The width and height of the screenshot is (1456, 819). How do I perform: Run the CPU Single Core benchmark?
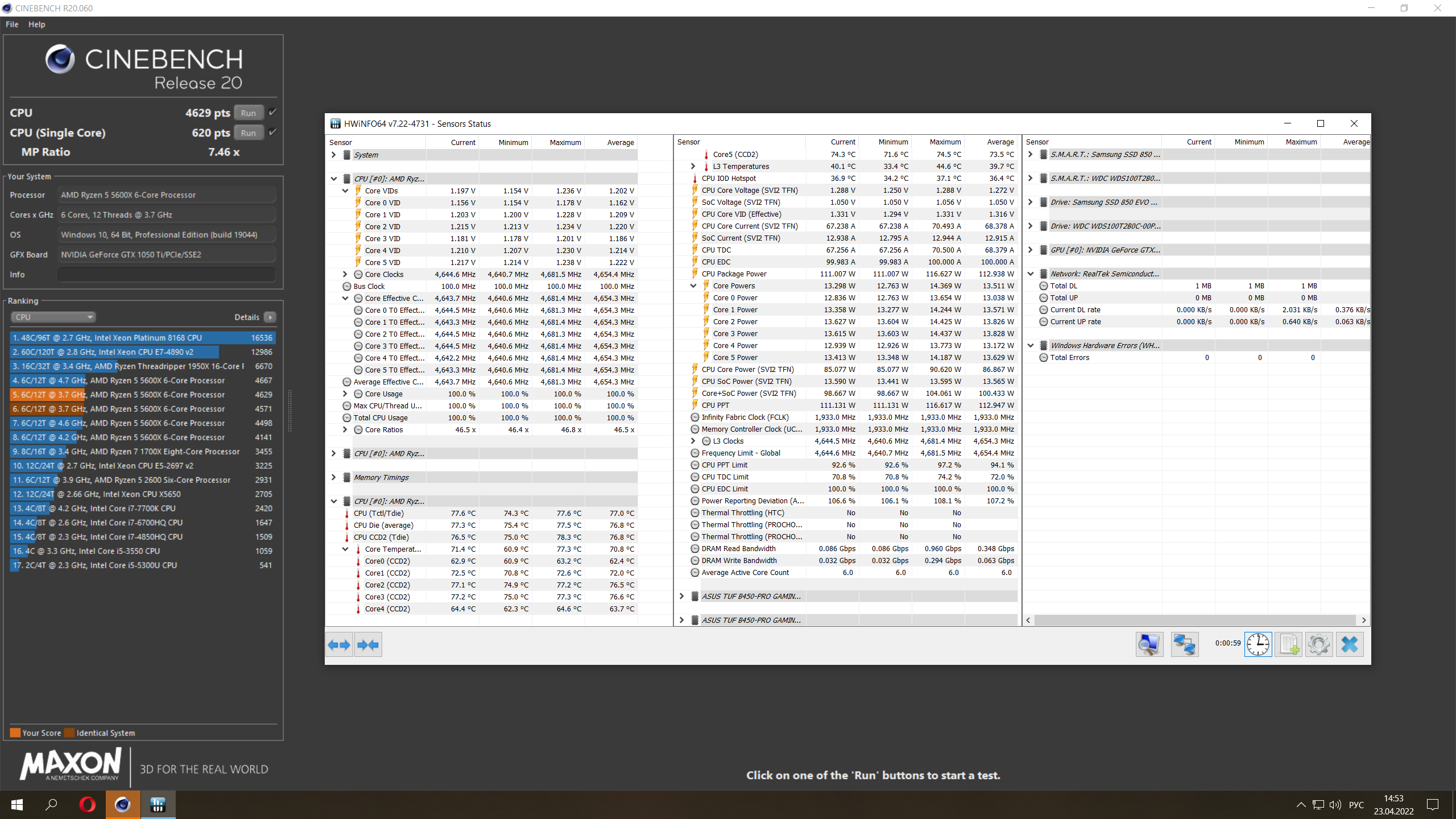click(x=249, y=133)
